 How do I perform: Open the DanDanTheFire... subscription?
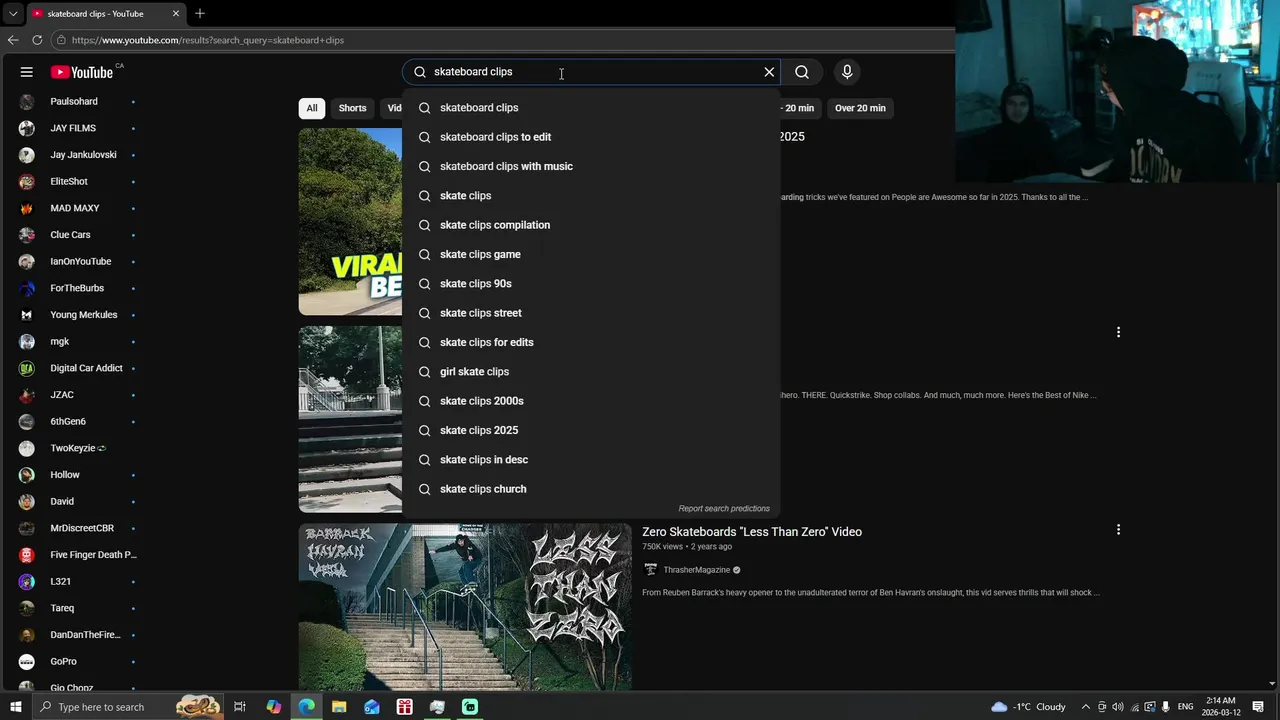(x=80, y=635)
